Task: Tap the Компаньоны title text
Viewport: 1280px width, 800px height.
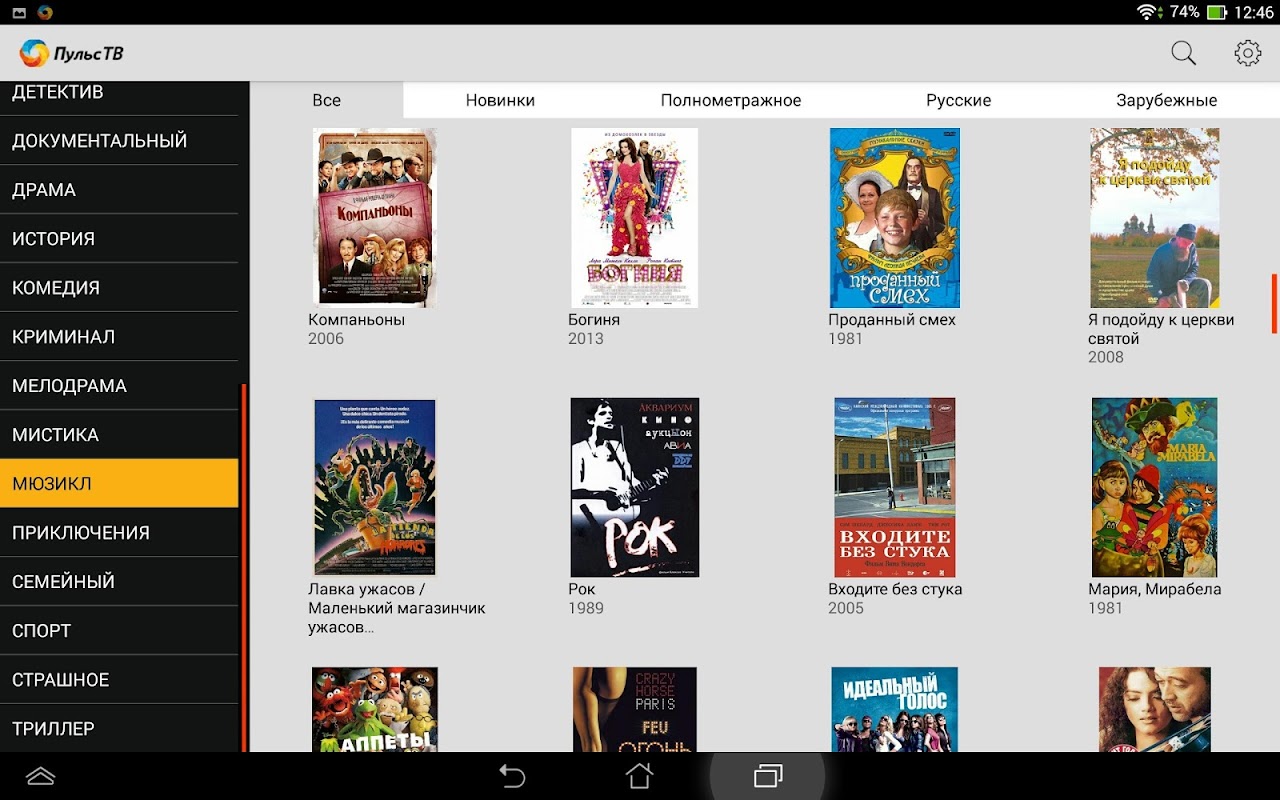Action: click(356, 320)
